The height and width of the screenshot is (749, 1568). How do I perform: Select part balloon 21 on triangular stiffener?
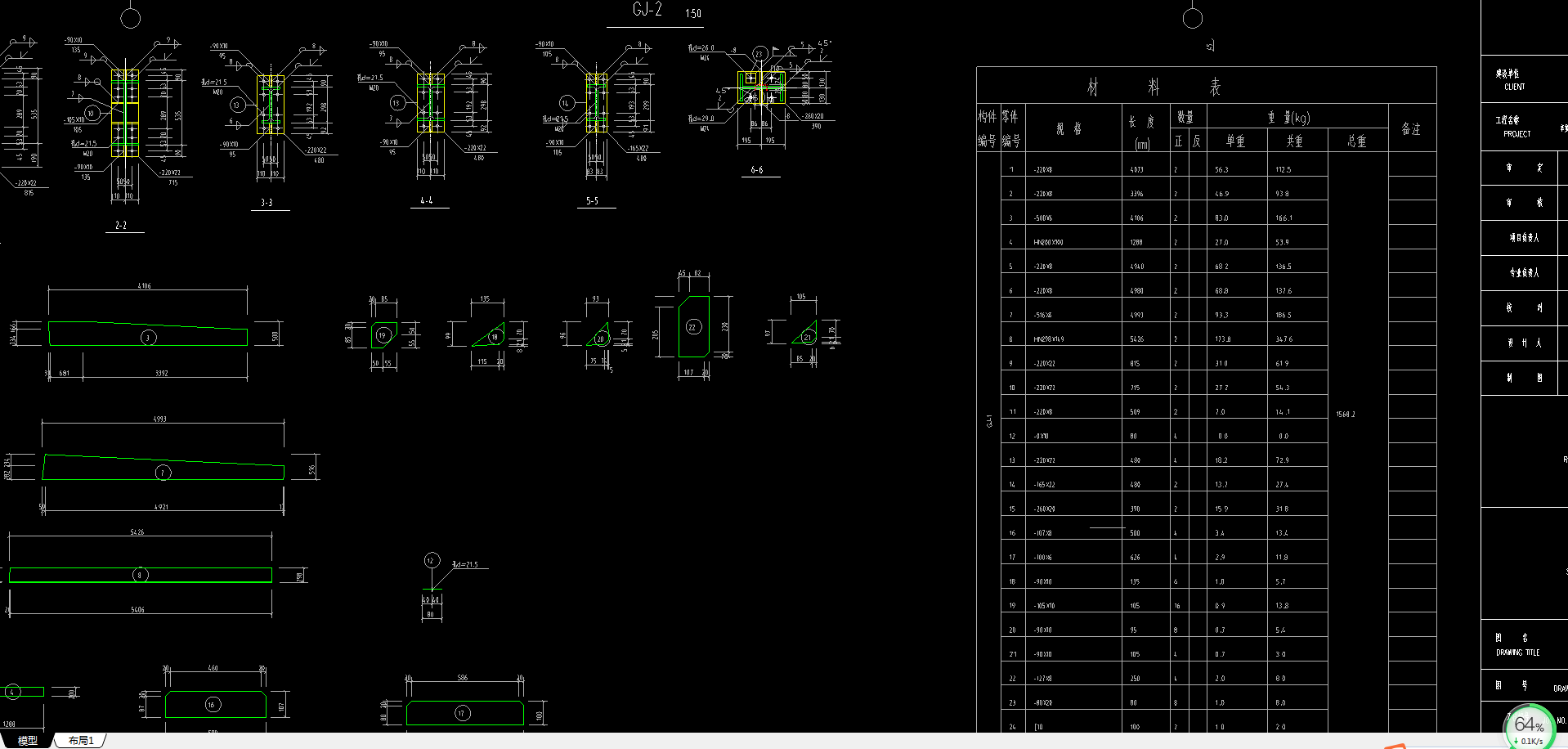pos(808,336)
